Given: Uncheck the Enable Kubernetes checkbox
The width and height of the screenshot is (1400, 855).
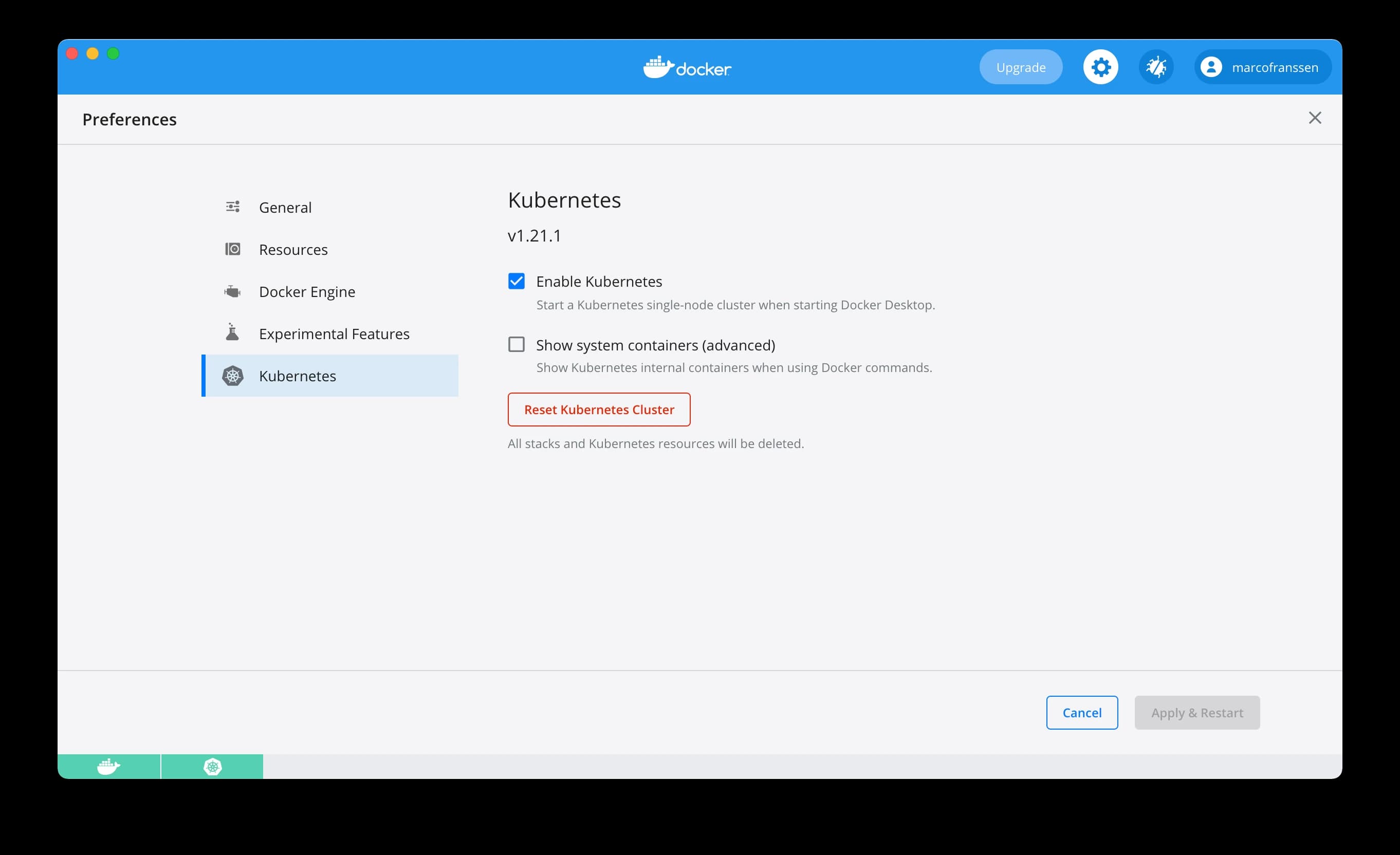Looking at the screenshot, I should pos(516,281).
